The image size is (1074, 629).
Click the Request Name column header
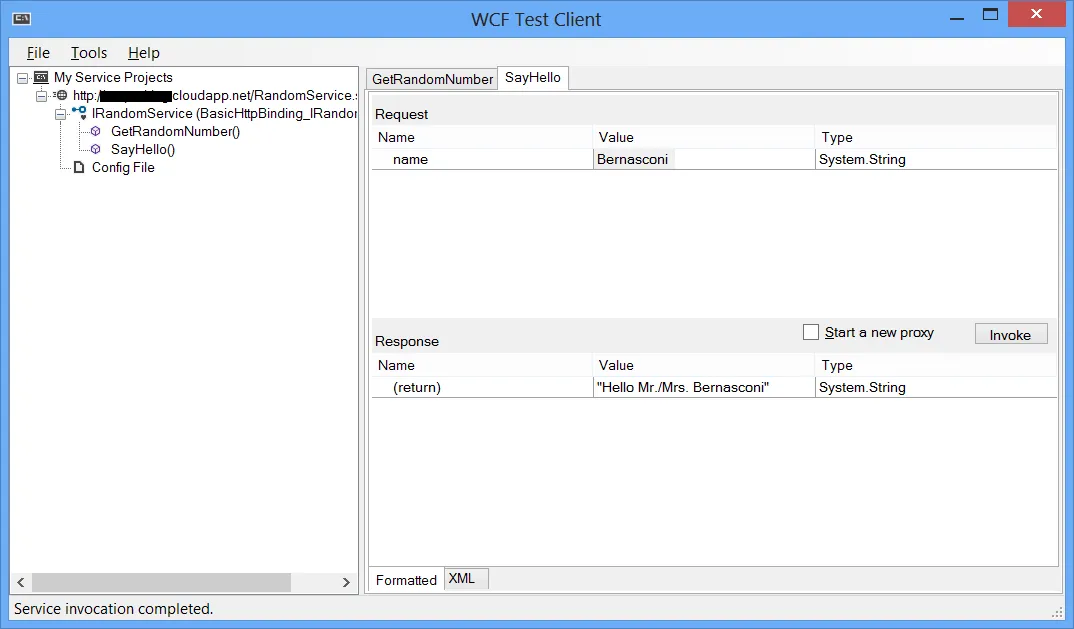click(x=482, y=137)
